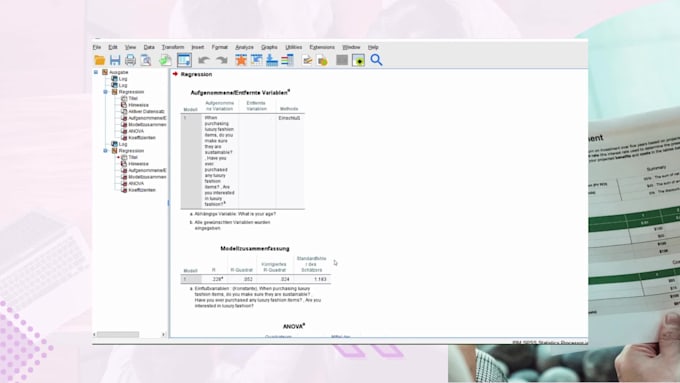Viewport: 680px width, 383px height.
Task: Open file using the yellow folder icon
Action: pos(100,60)
